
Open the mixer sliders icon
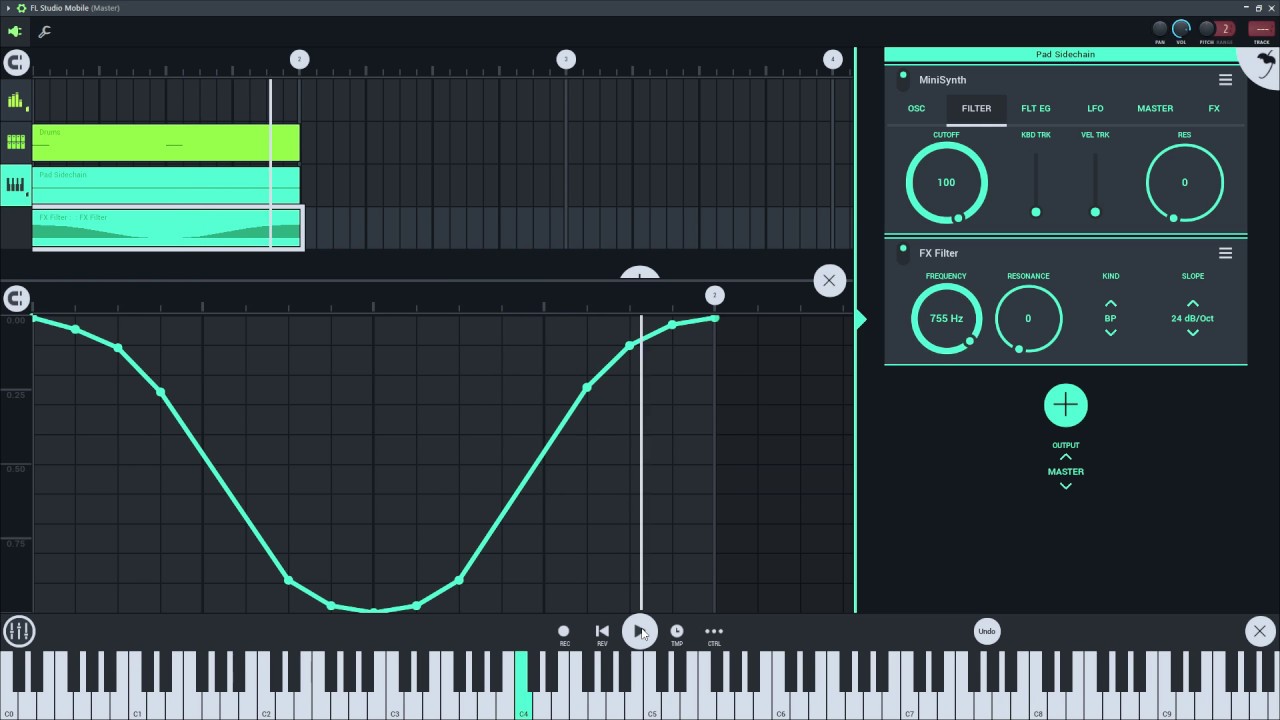pos(19,631)
